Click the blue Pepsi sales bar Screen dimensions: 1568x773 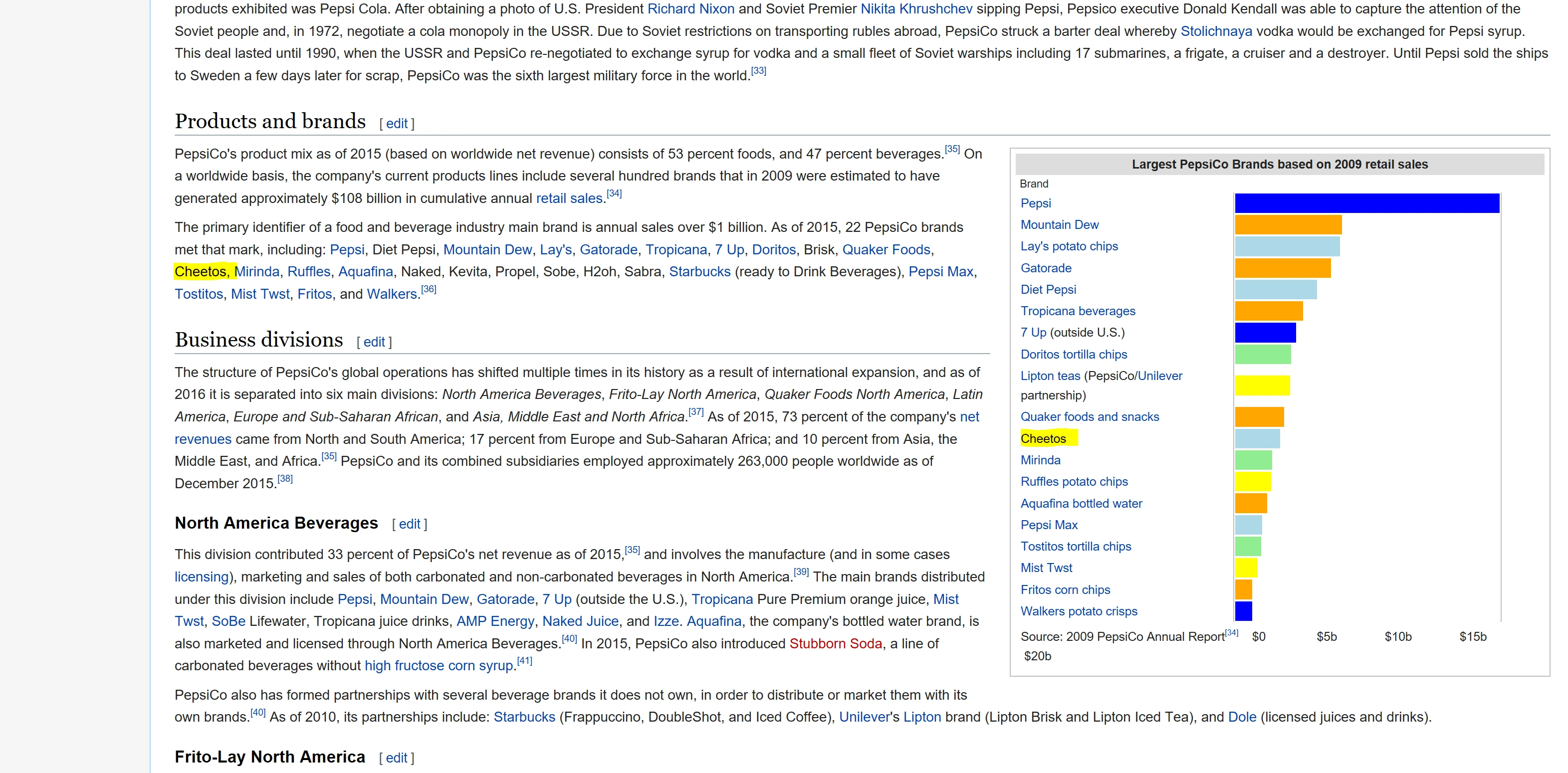coord(1366,203)
